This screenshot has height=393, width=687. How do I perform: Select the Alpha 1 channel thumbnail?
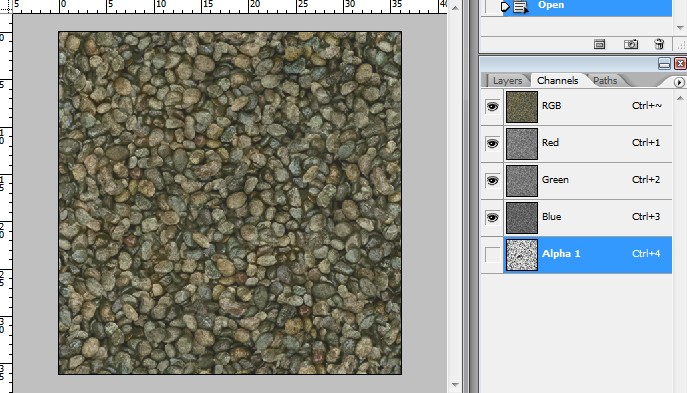pyautogui.click(x=522, y=255)
